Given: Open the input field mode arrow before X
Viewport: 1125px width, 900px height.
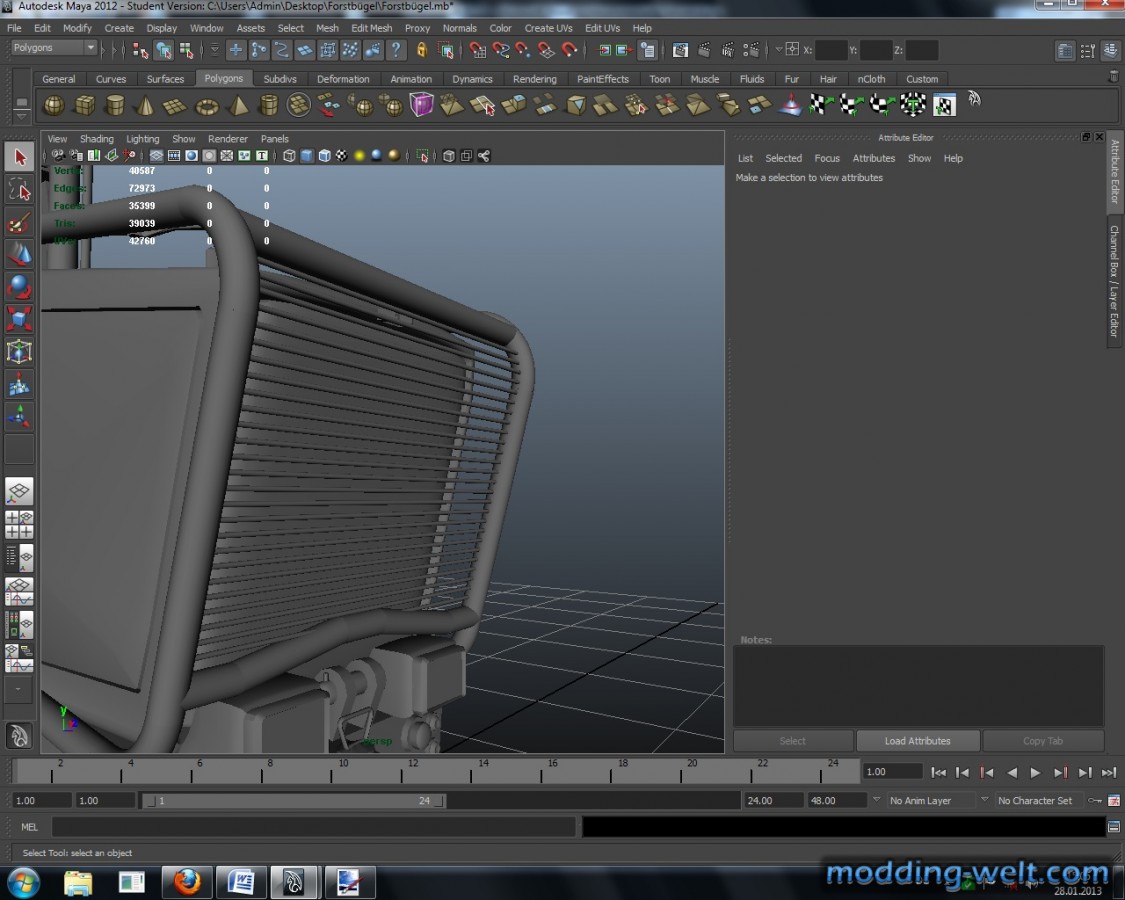Looking at the screenshot, I should pyautogui.click(x=778, y=50).
